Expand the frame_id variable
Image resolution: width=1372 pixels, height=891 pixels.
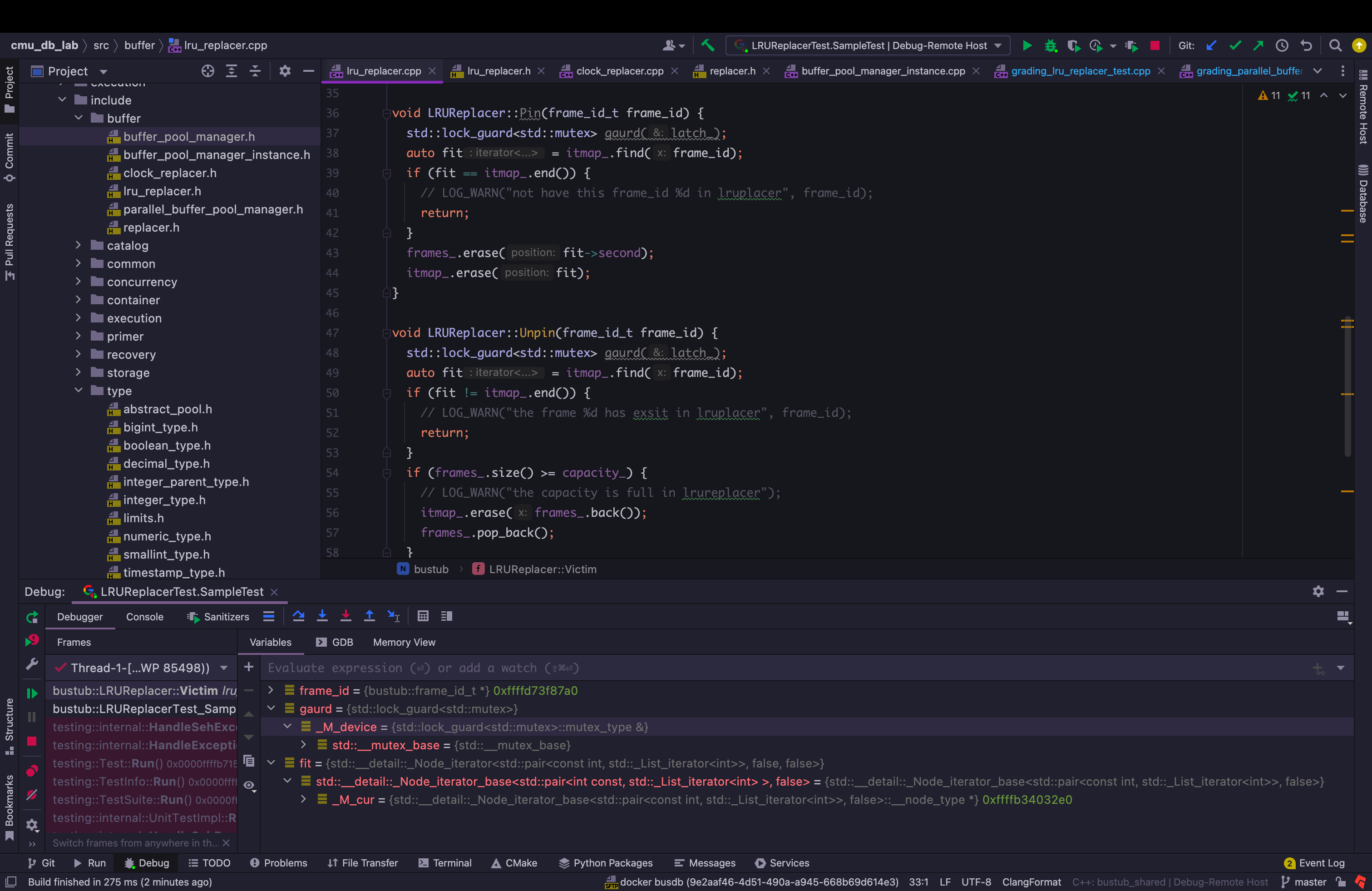[271, 690]
